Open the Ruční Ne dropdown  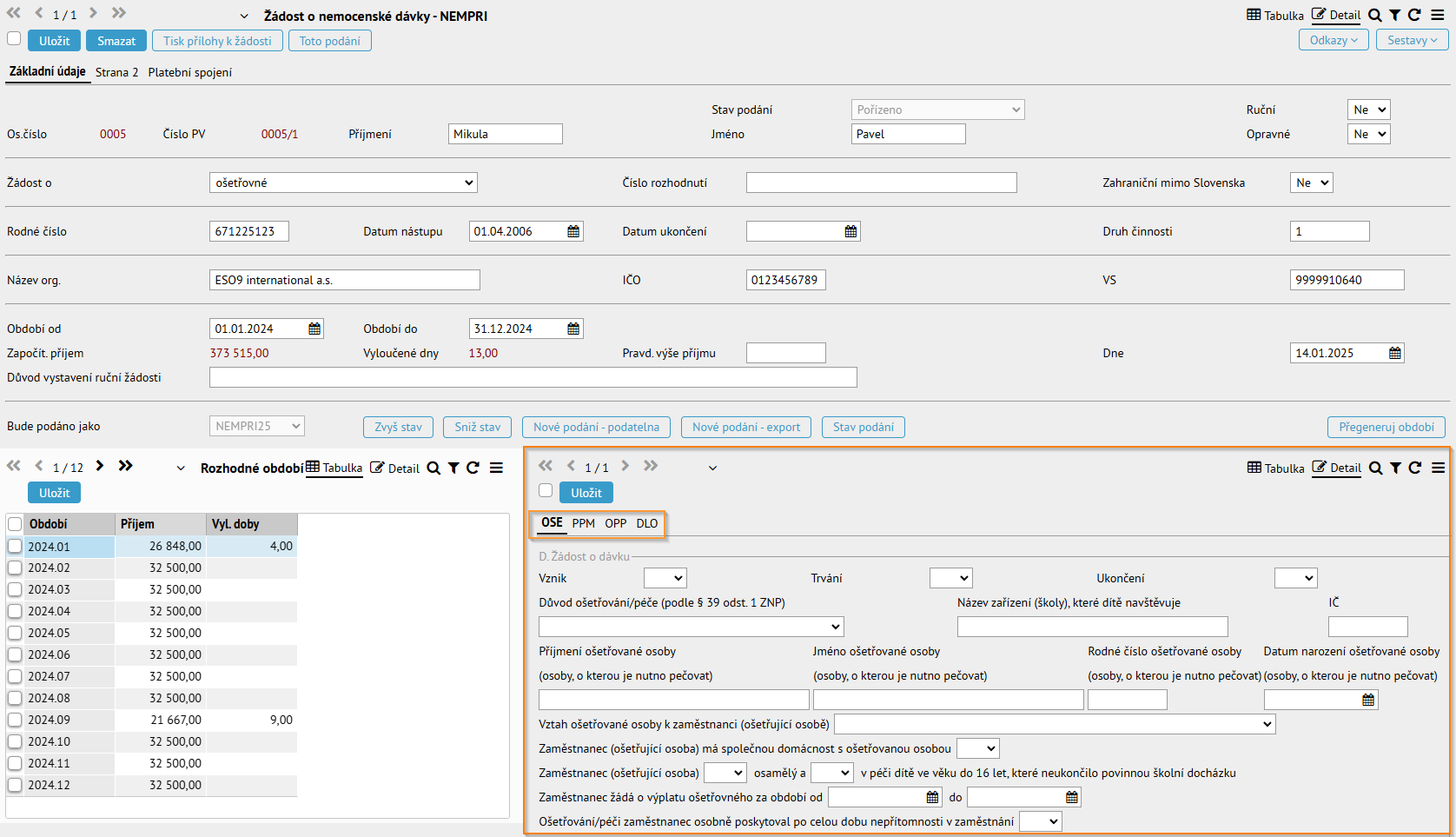1369,110
